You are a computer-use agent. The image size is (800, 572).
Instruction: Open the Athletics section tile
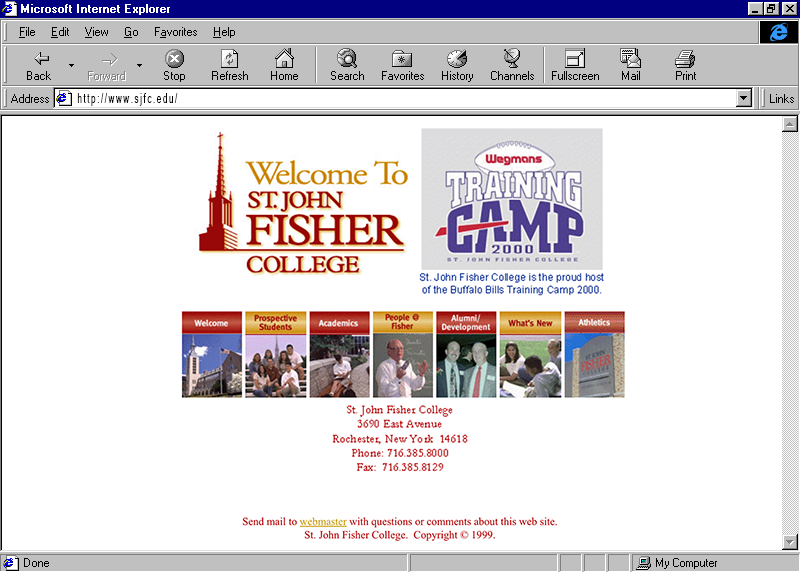click(x=594, y=354)
